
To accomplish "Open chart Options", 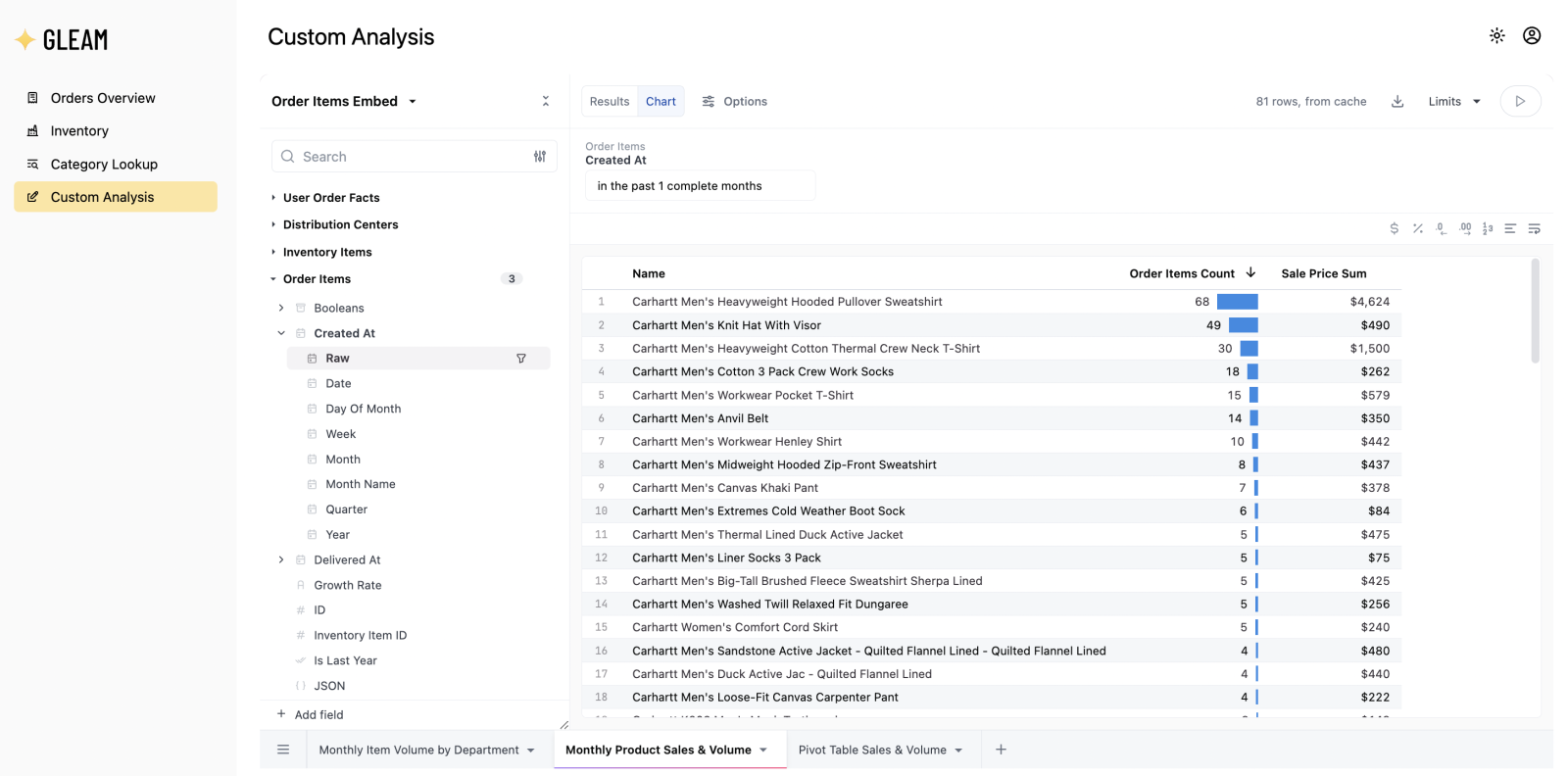I will point(735,101).
